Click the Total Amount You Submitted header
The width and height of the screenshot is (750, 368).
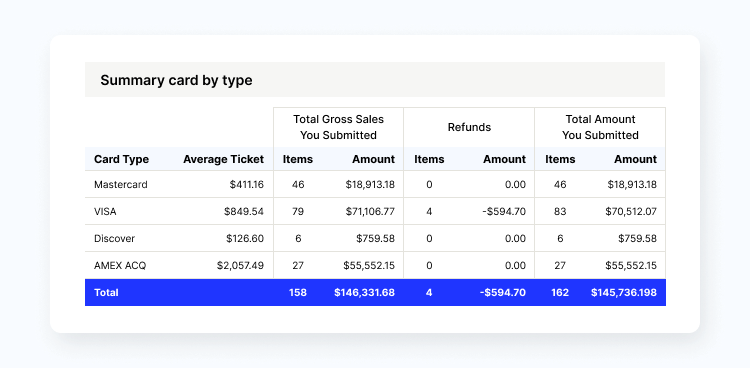pos(600,127)
